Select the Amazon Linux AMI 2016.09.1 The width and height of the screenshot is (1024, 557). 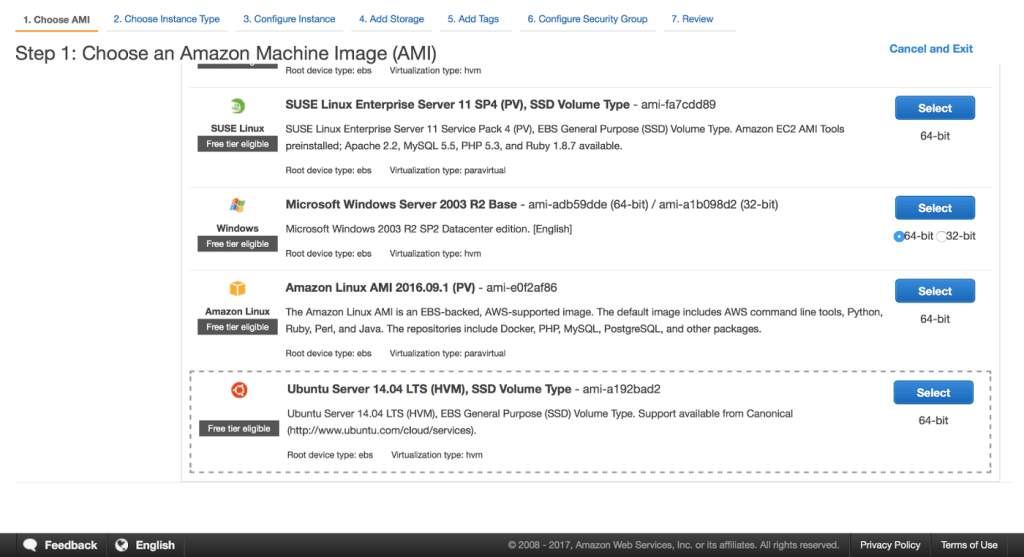click(x=935, y=291)
